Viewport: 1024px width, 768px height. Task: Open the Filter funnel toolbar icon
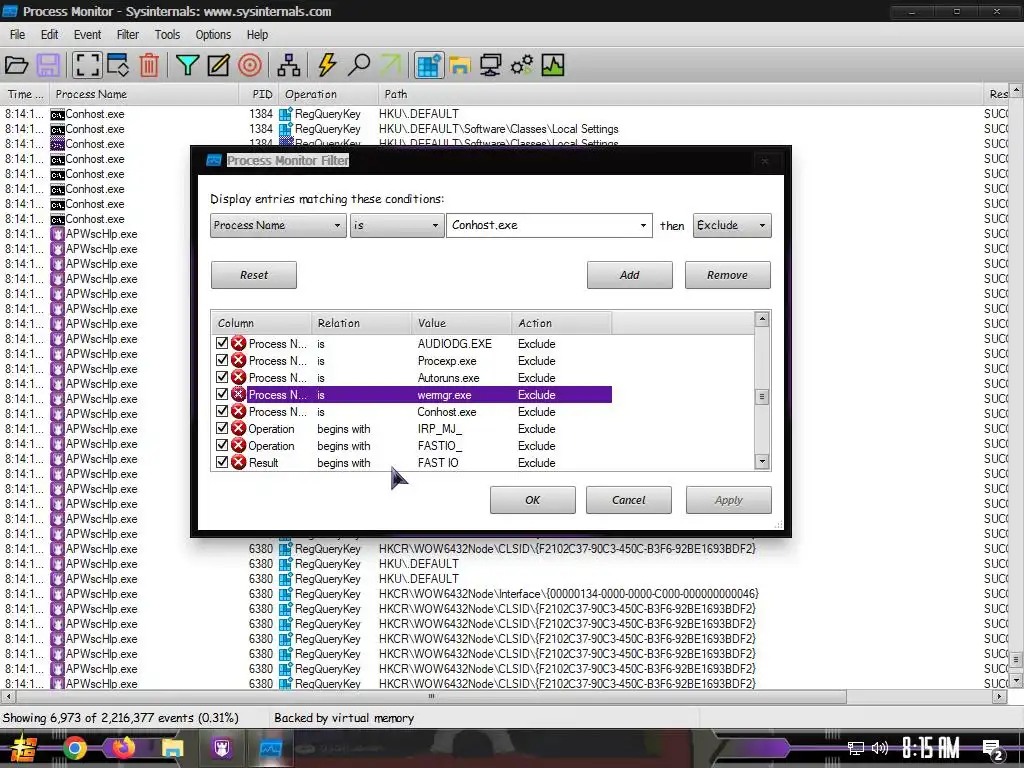[x=187, y=65]
